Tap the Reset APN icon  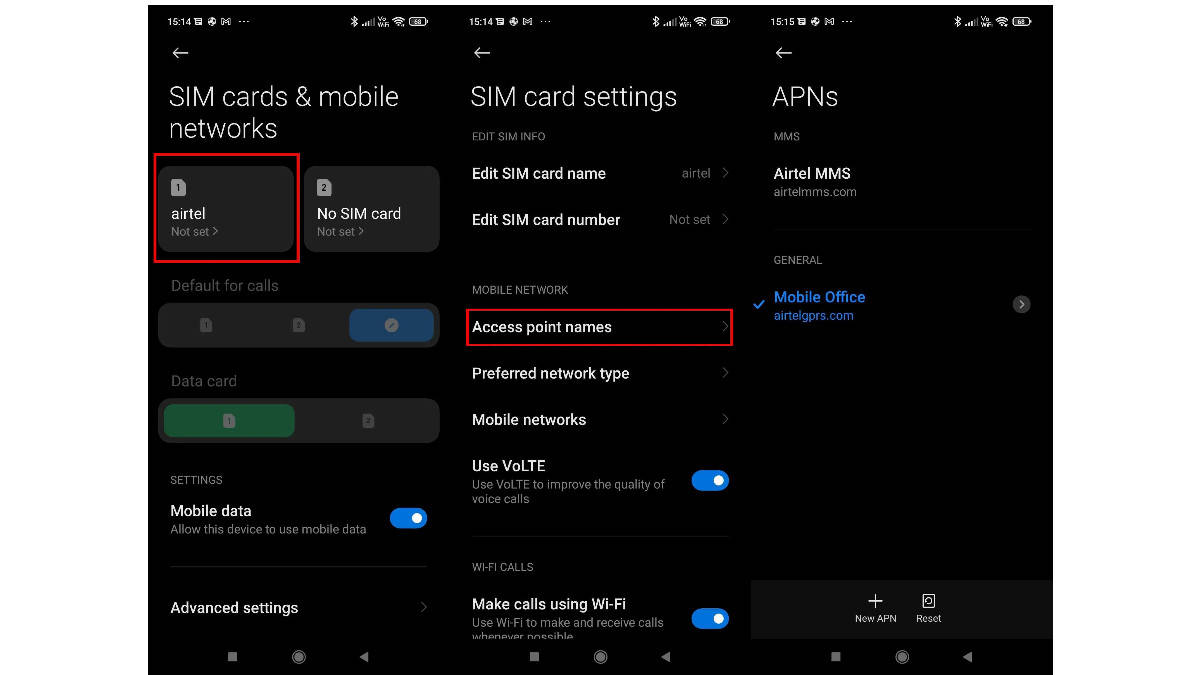928,601
